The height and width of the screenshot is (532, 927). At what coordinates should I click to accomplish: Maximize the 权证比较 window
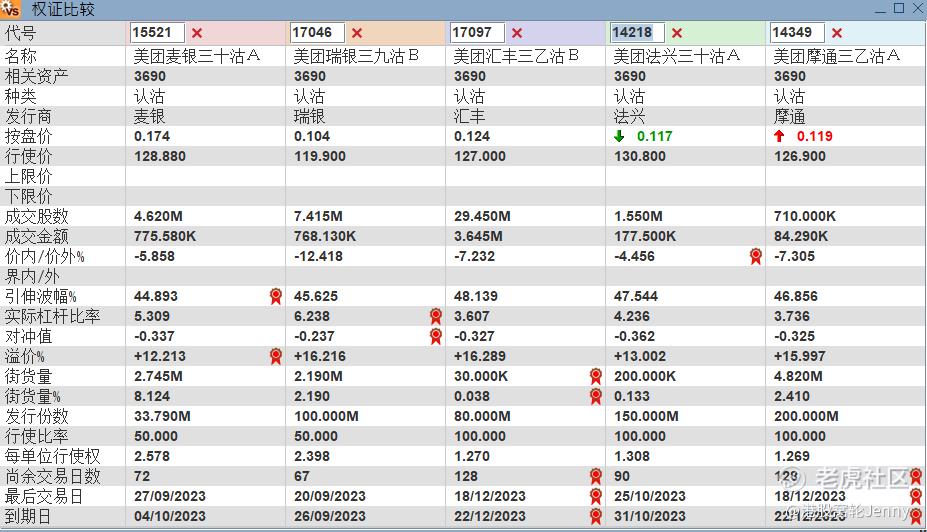[x=899, y=8]
